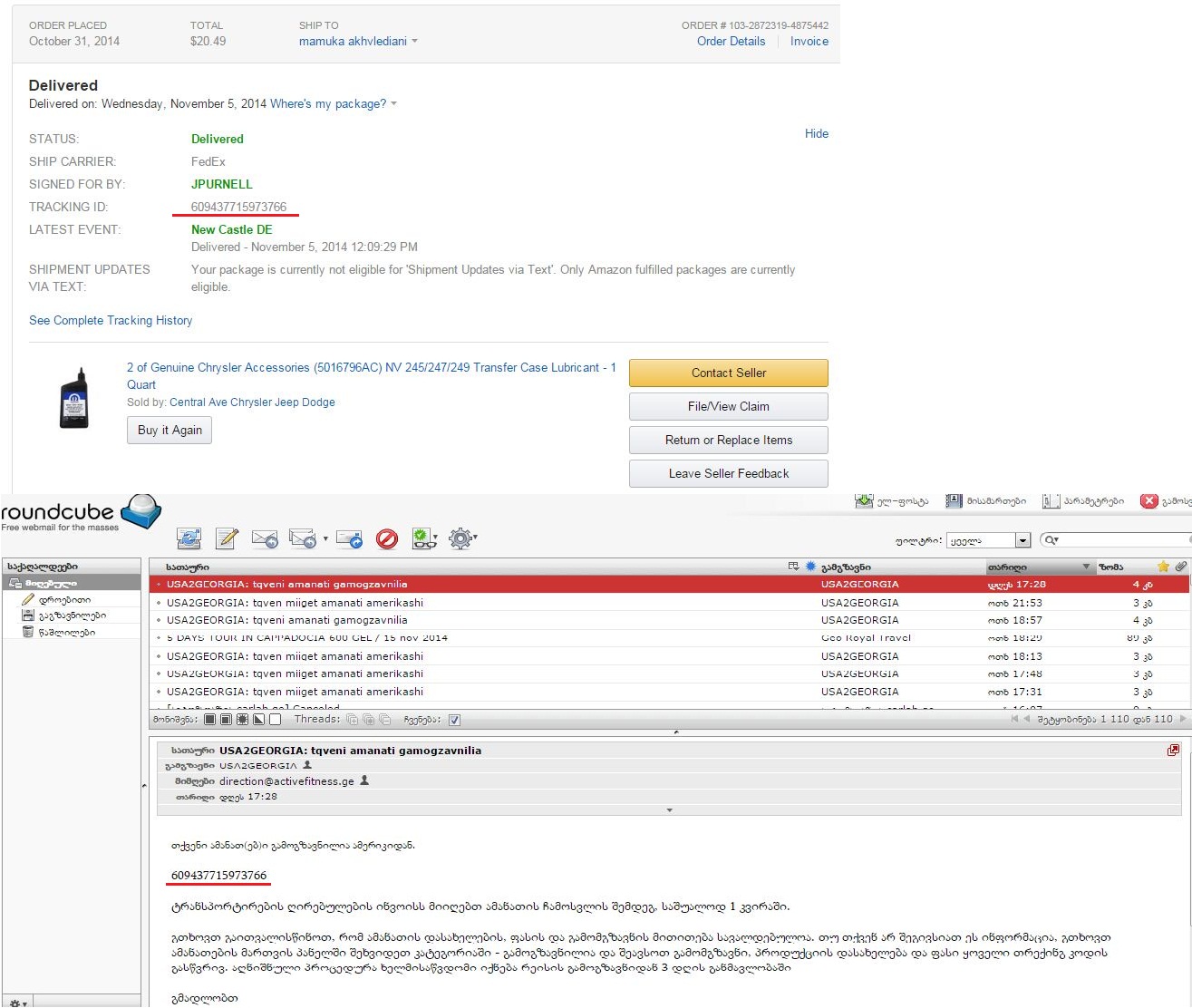The width and height of the screenshot is (1192, 1008).
Task: Open the gear More actions toolbar menu
Action: [462, 538]
